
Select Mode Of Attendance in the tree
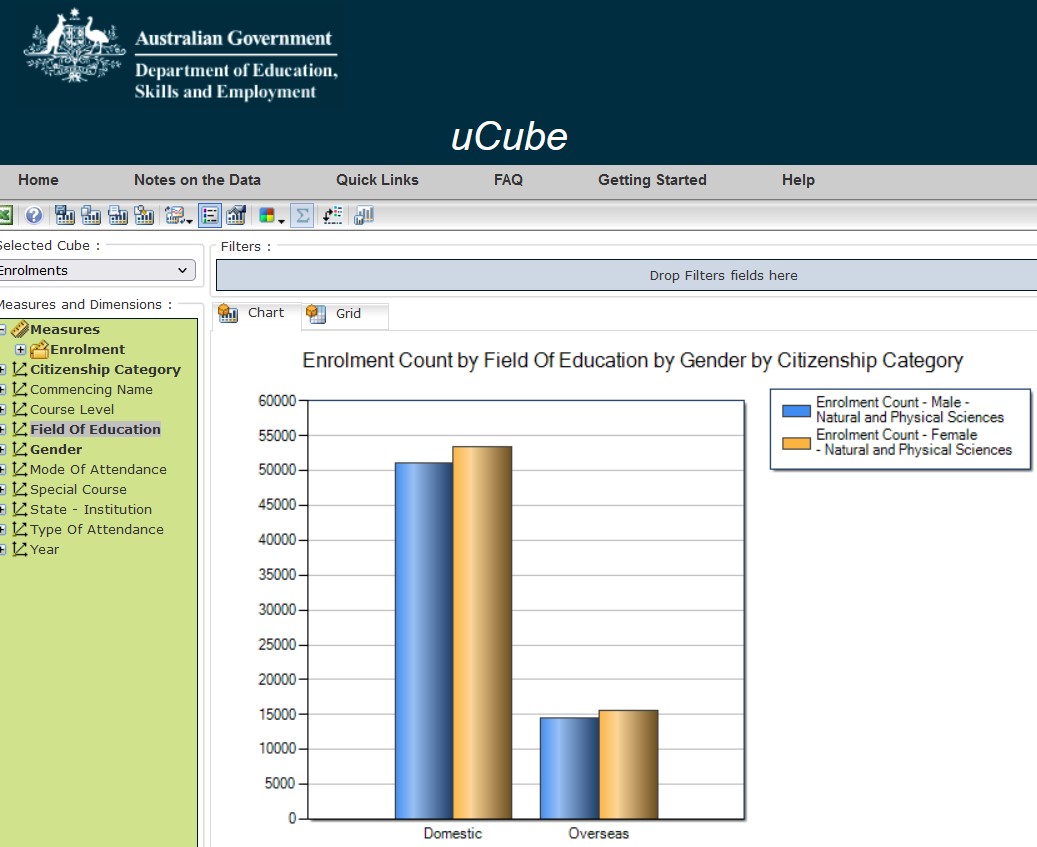[98, 469]
